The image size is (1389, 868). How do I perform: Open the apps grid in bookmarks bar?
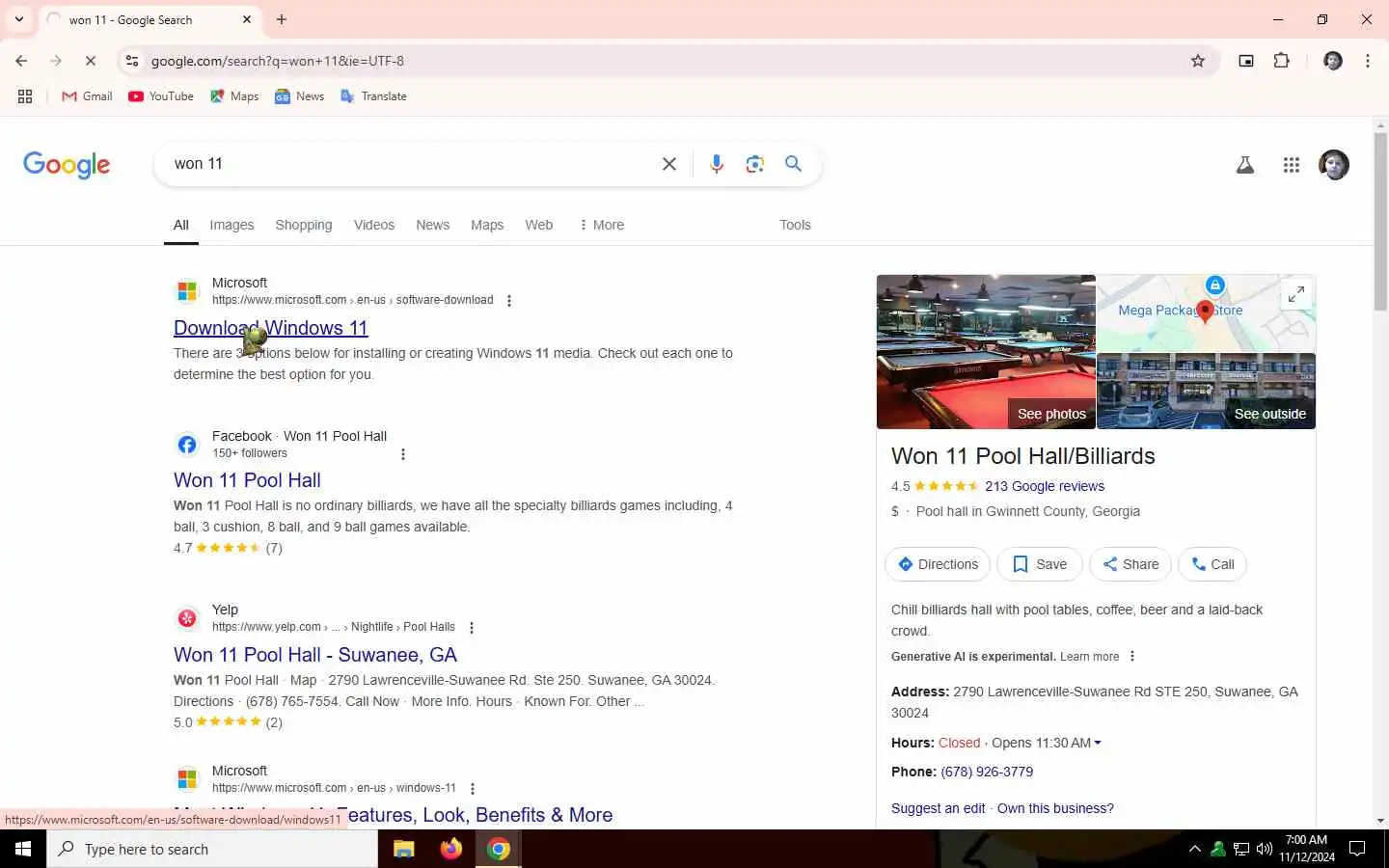click(x=25, y=96)
